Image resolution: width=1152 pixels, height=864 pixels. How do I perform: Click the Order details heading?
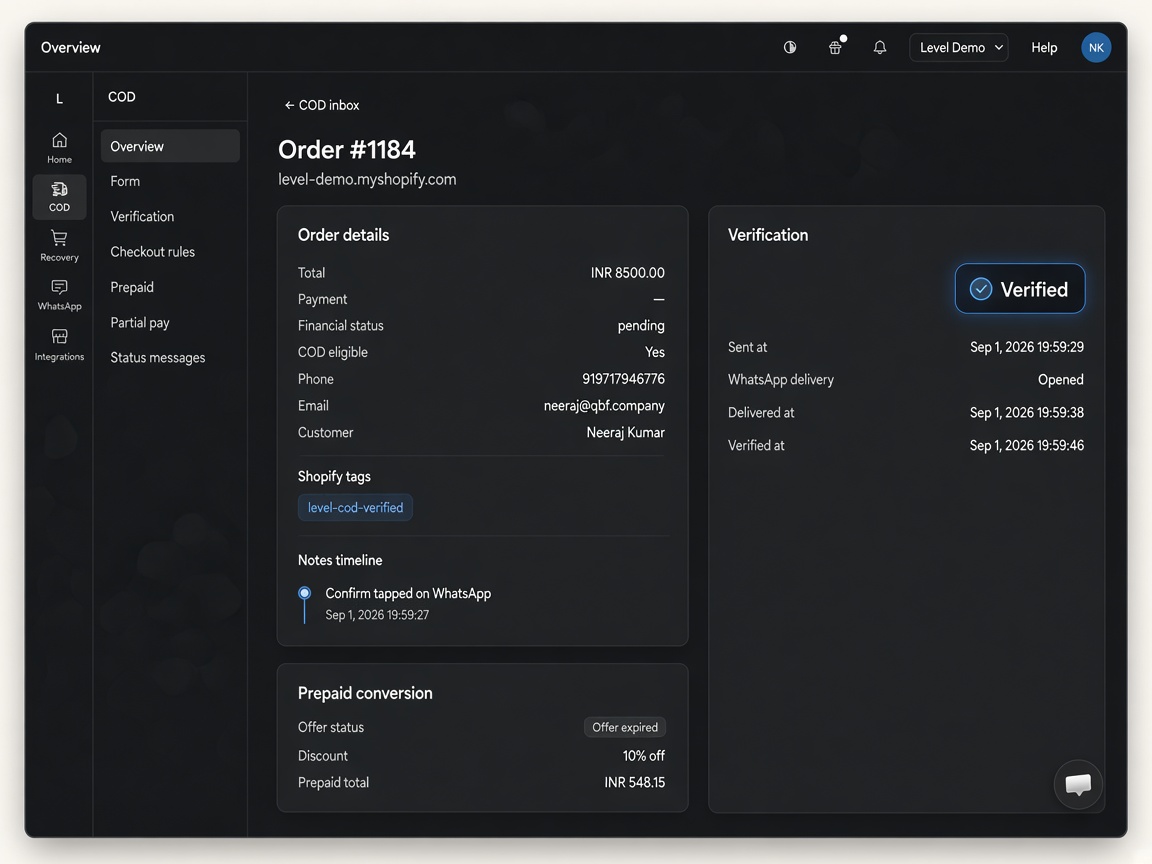click(x=343, y=235)
